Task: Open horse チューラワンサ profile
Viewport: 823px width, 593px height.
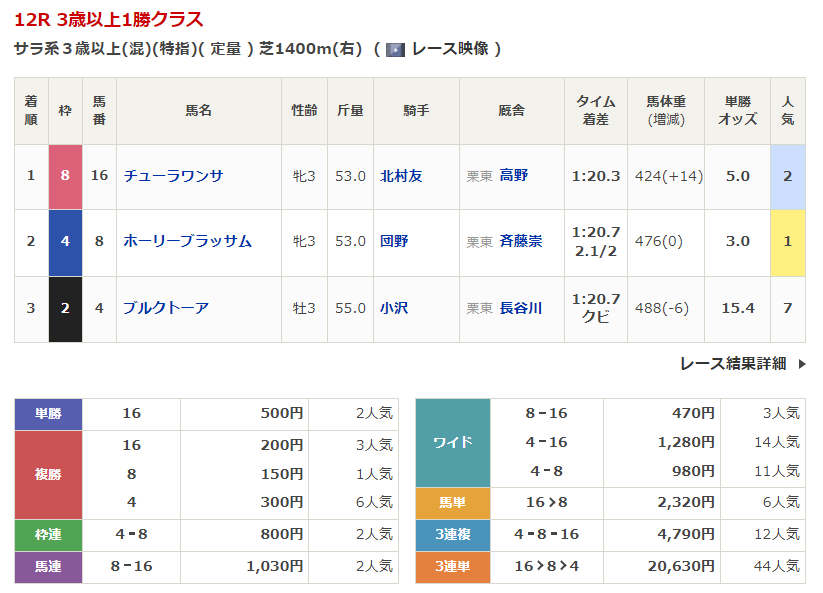Action: (173, 176)
